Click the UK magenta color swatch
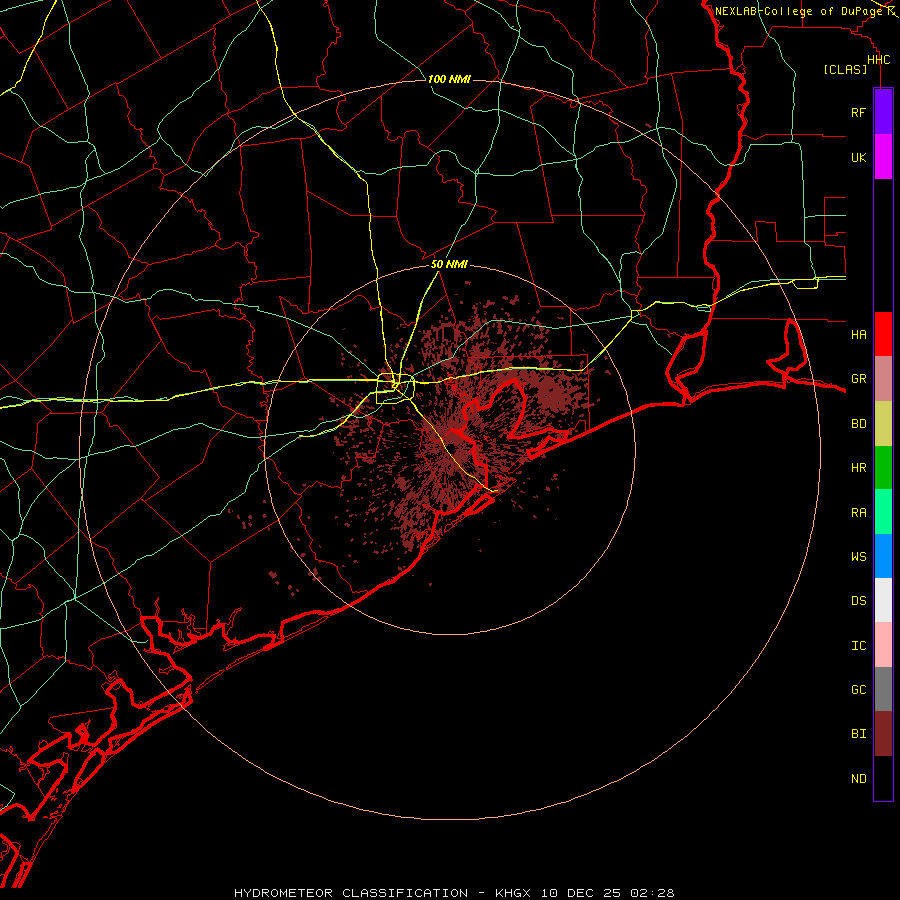 coord(883,157)
